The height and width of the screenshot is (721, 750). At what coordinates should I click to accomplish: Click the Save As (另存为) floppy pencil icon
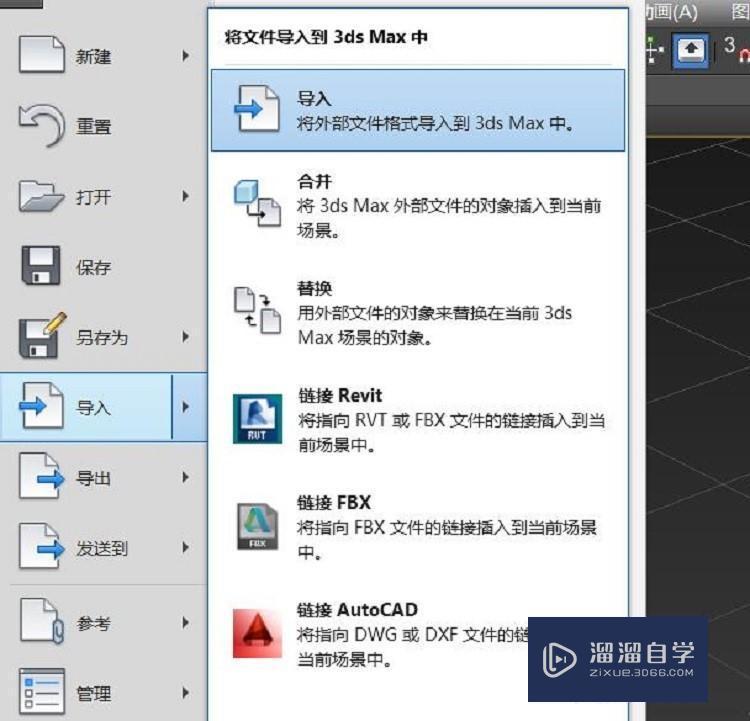click(42, 335)
